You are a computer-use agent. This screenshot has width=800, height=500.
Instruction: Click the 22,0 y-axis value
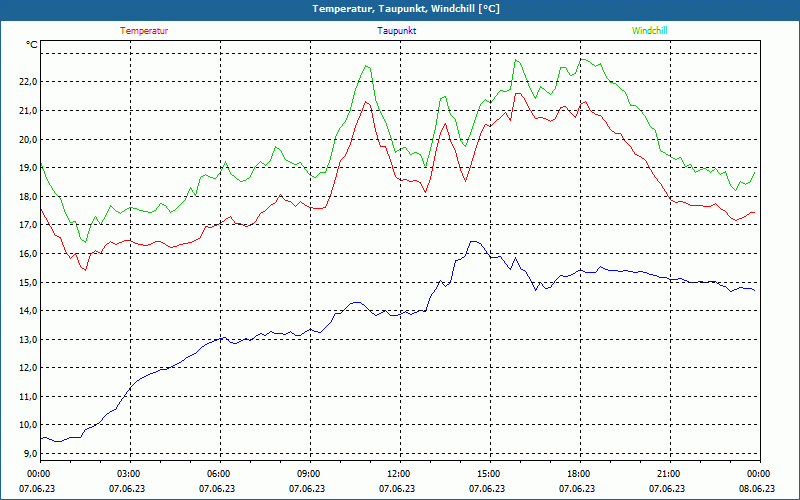tap(29, 82)
